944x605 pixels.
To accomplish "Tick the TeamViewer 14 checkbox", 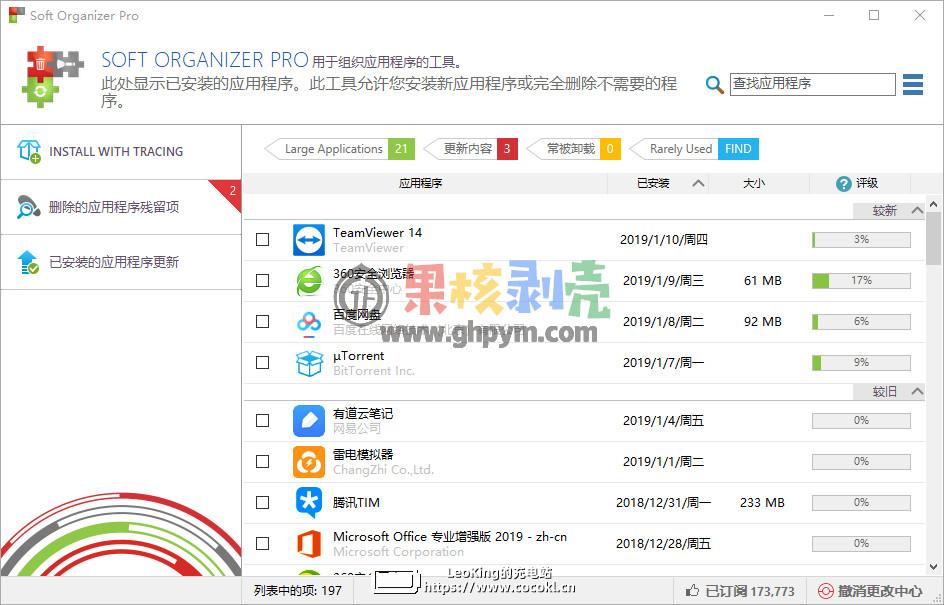I will pos(262,240).
